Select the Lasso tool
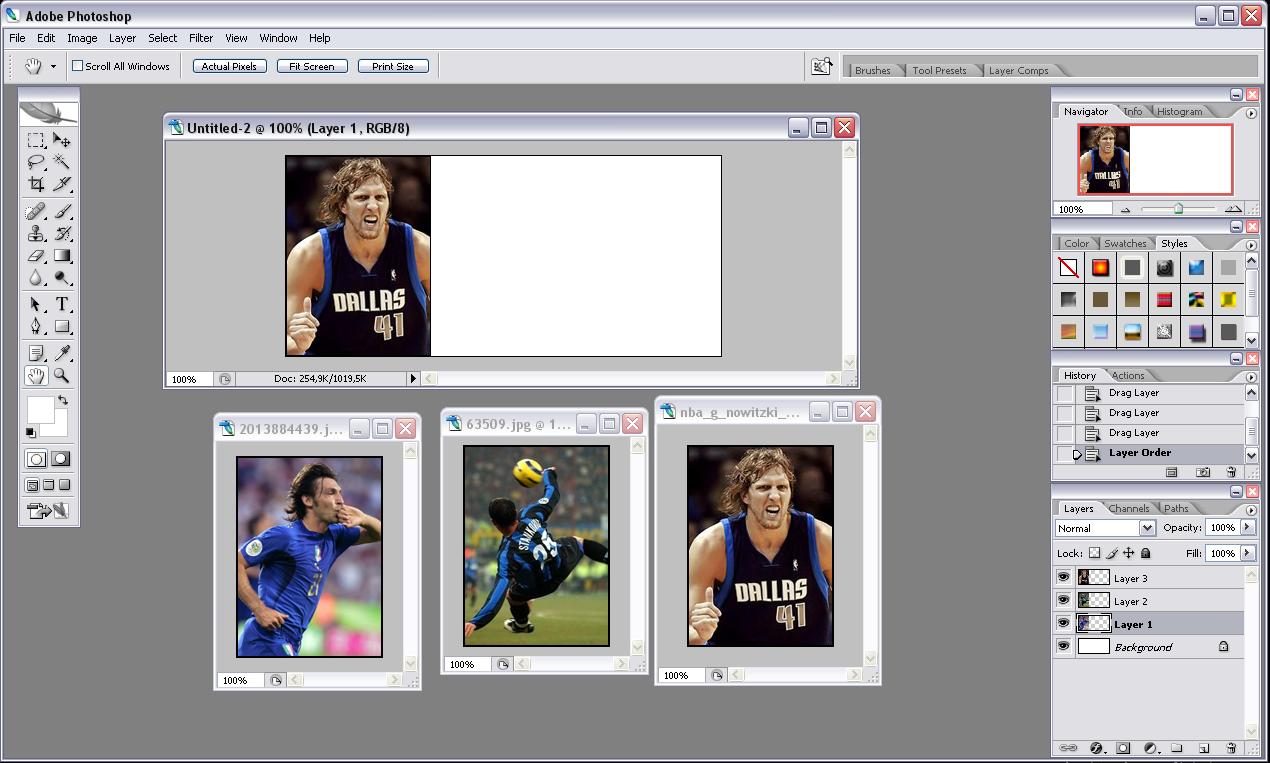 point(36,162)
